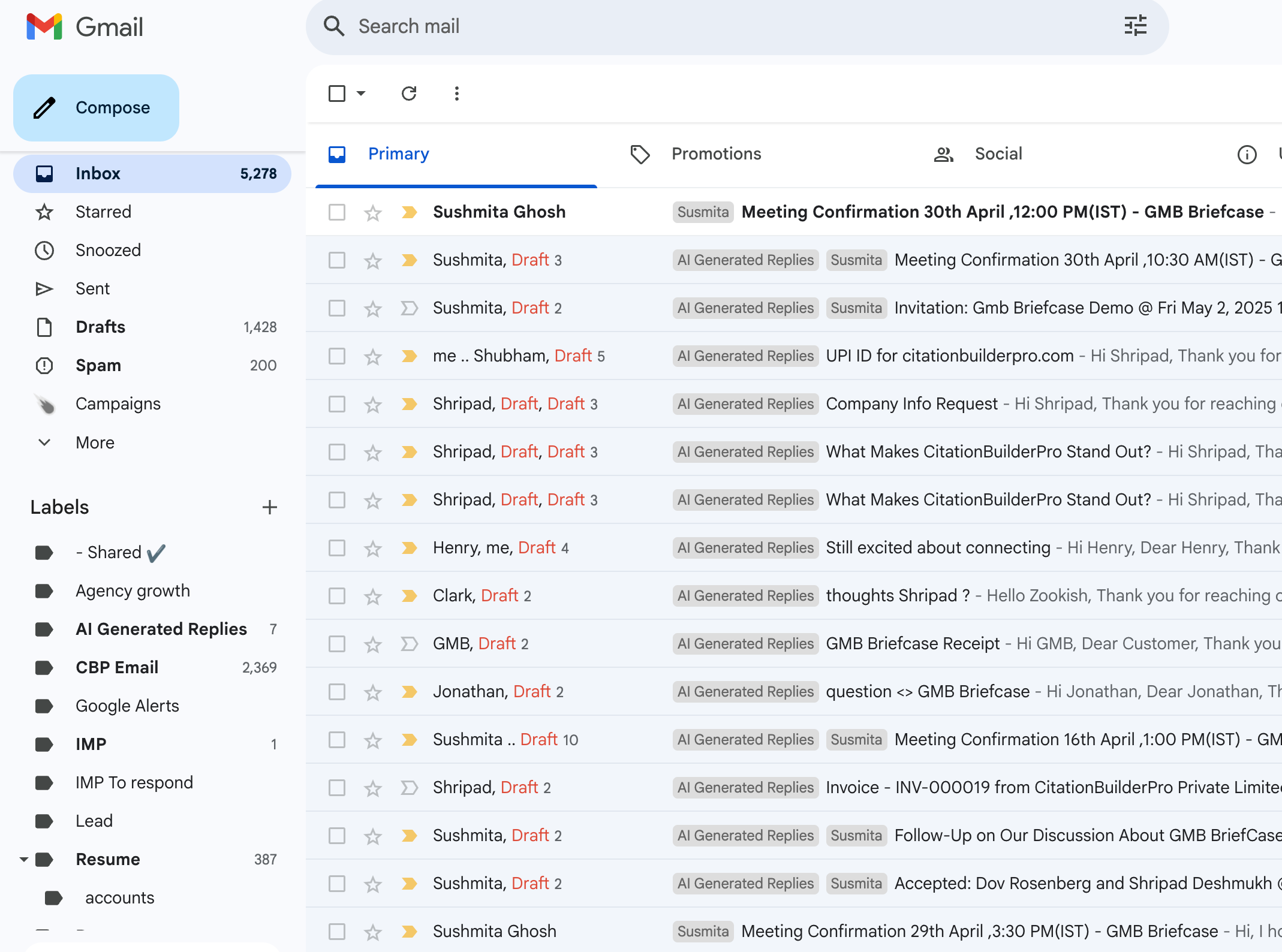Click the inbox category info icon
This screenshot has width=1282, height=952.
pos(1247,155)
